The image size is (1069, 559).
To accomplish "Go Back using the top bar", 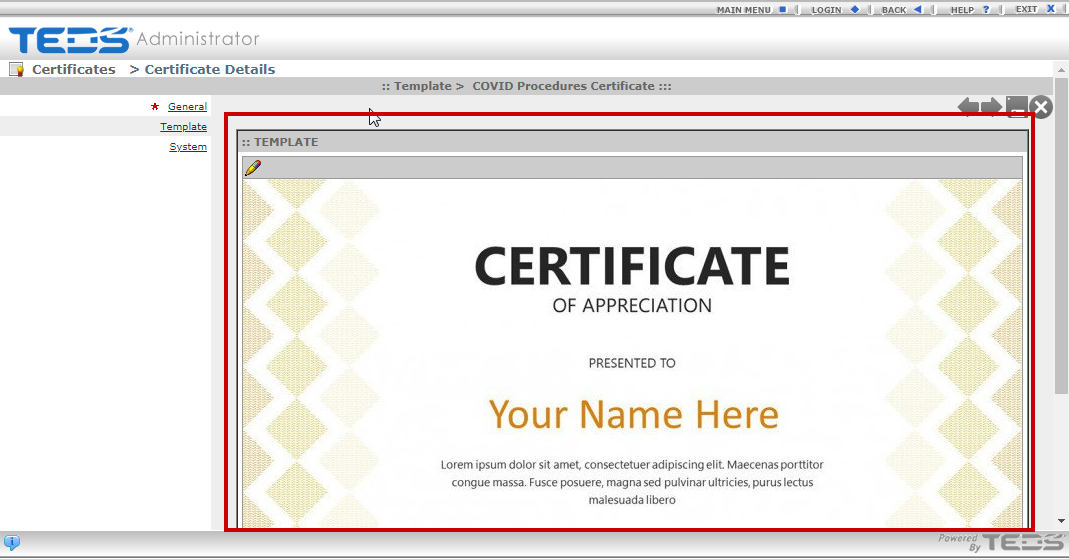I will [900, 10].
